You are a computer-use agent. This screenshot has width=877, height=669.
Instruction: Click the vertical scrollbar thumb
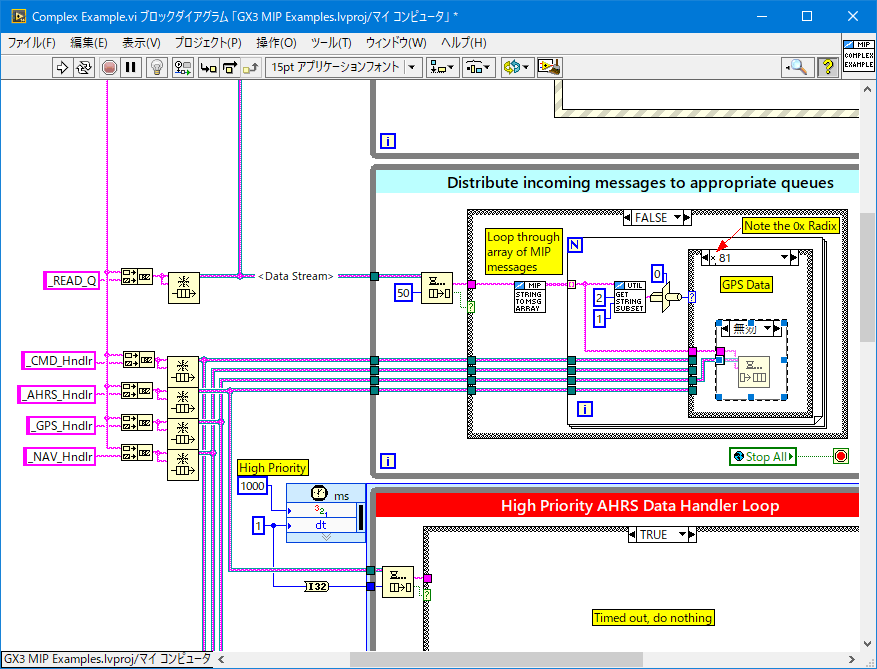(867, 277)
